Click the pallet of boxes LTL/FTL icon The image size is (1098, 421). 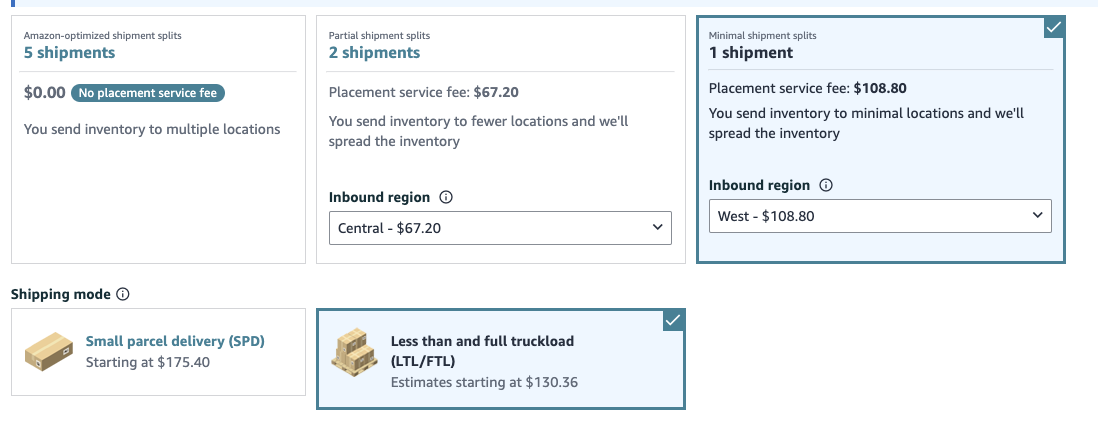354,352
